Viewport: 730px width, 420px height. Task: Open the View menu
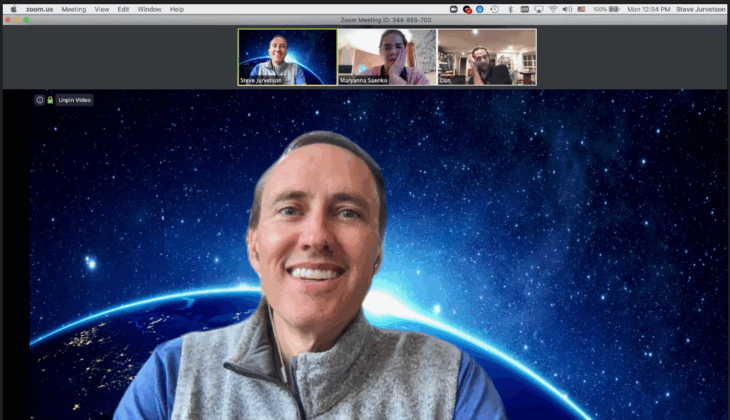pos(101,9)
